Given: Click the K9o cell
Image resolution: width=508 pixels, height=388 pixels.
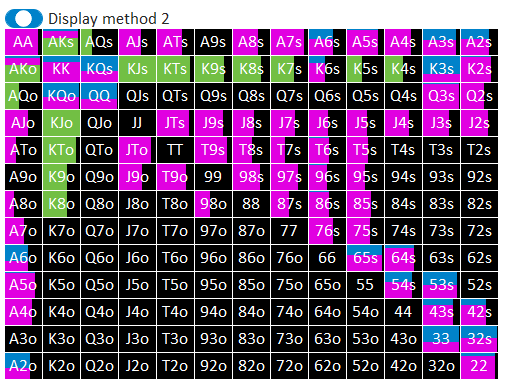Looking at the screenshot, I should pos(61,177).
